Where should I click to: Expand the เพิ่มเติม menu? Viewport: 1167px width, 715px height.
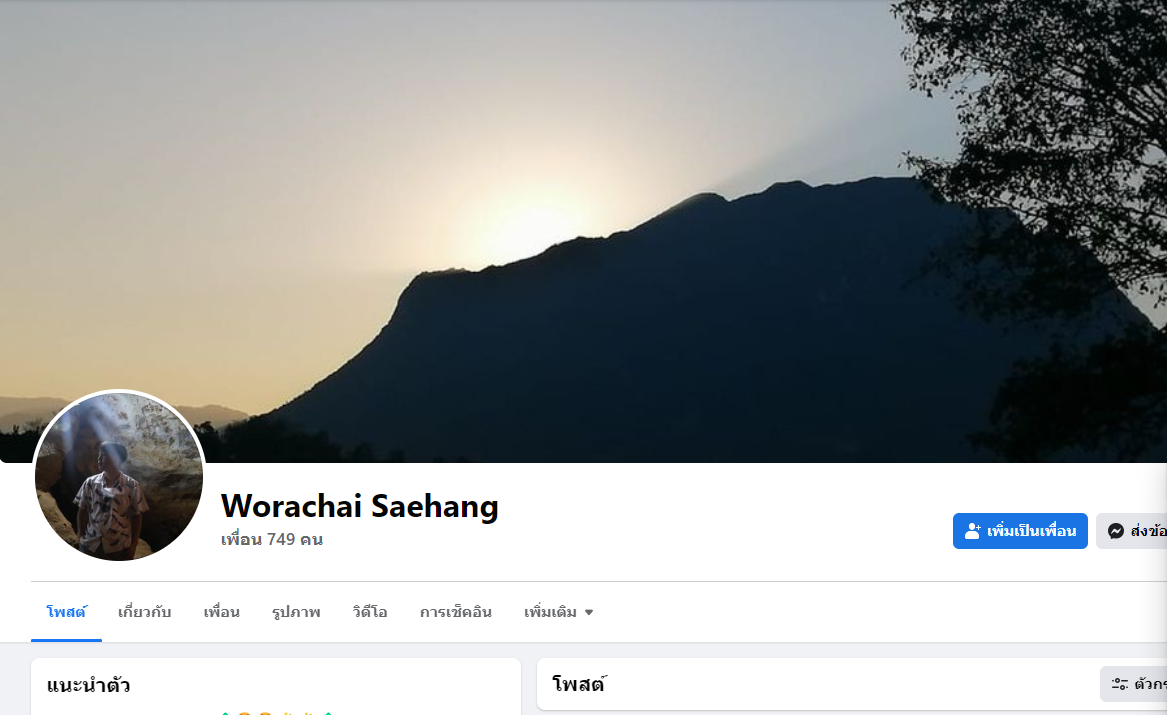point(558,612)
